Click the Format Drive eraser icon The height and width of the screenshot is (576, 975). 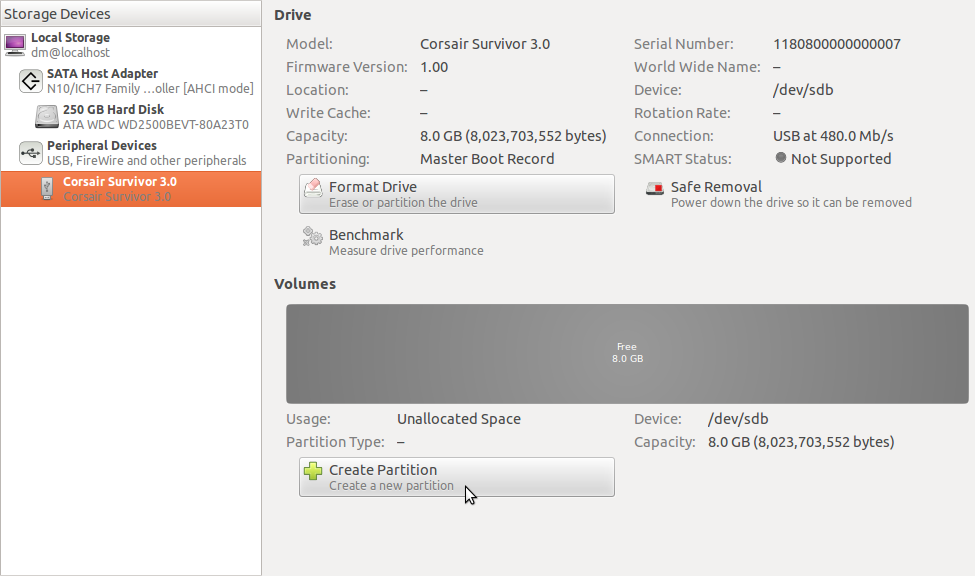(x=313, y=188)
